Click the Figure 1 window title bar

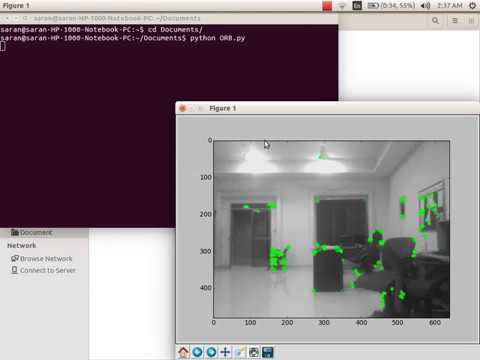coord(327,108)
